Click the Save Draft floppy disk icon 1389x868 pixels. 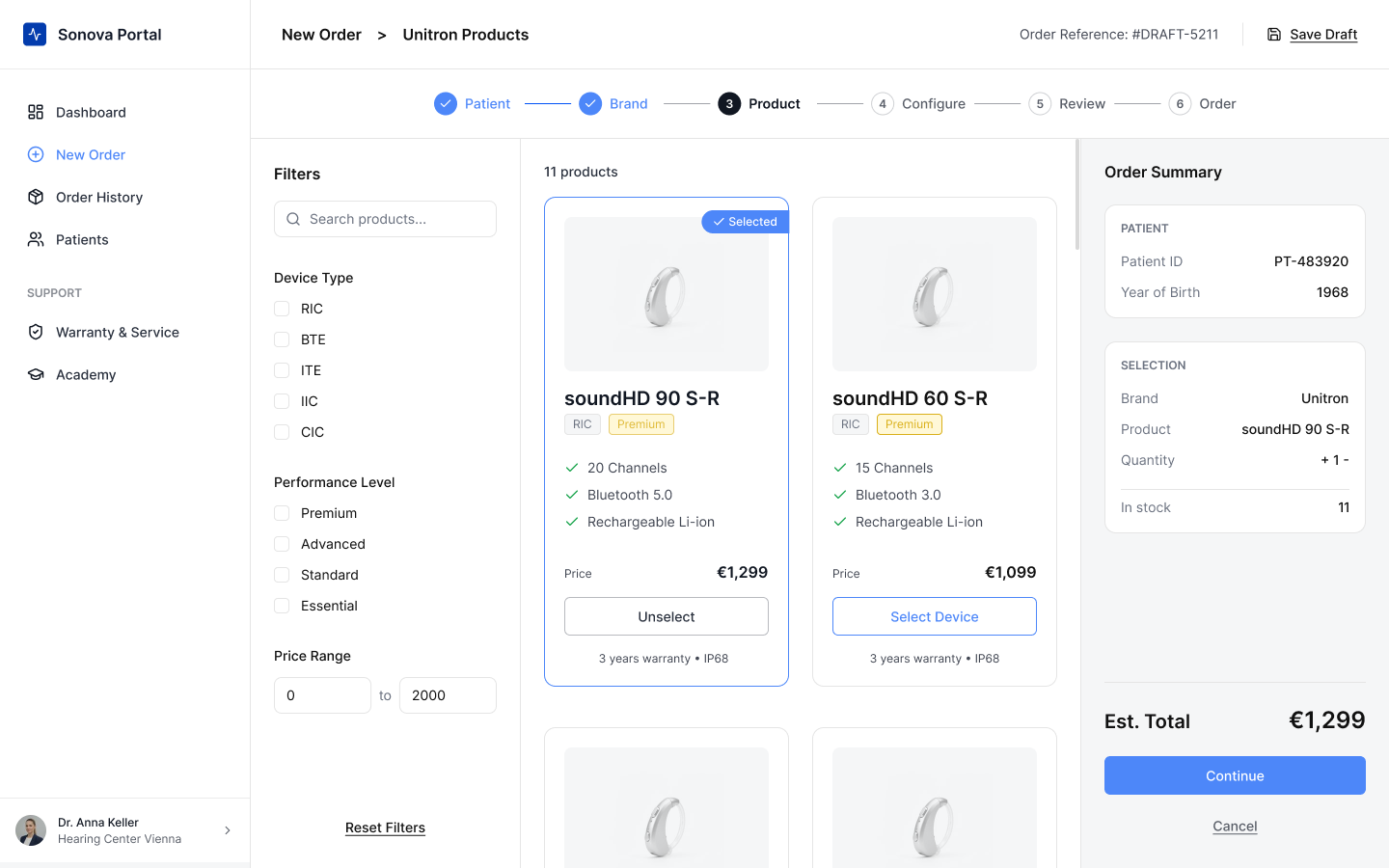coord(1274,35)
